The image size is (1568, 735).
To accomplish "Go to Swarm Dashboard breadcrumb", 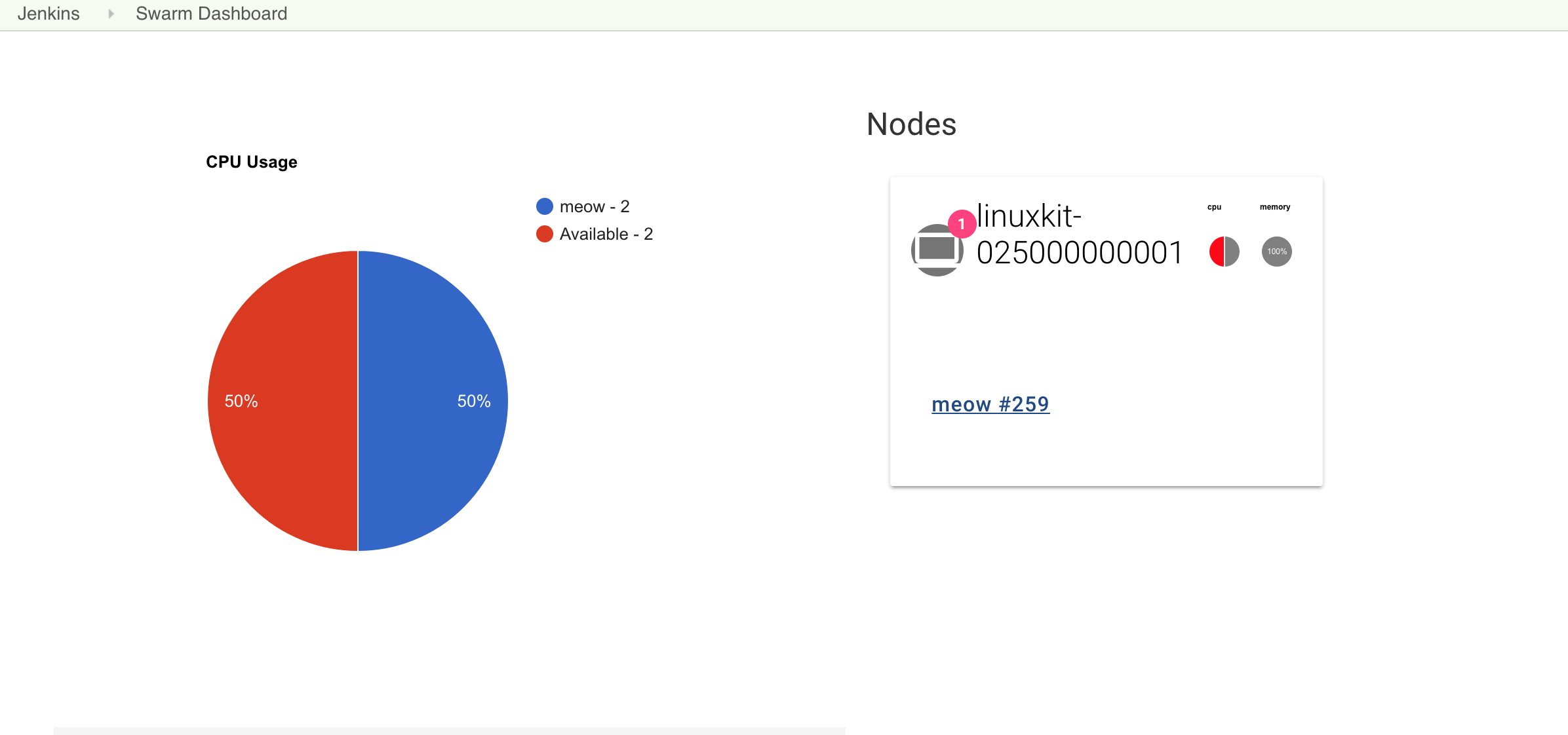I will tap(211, 14).
